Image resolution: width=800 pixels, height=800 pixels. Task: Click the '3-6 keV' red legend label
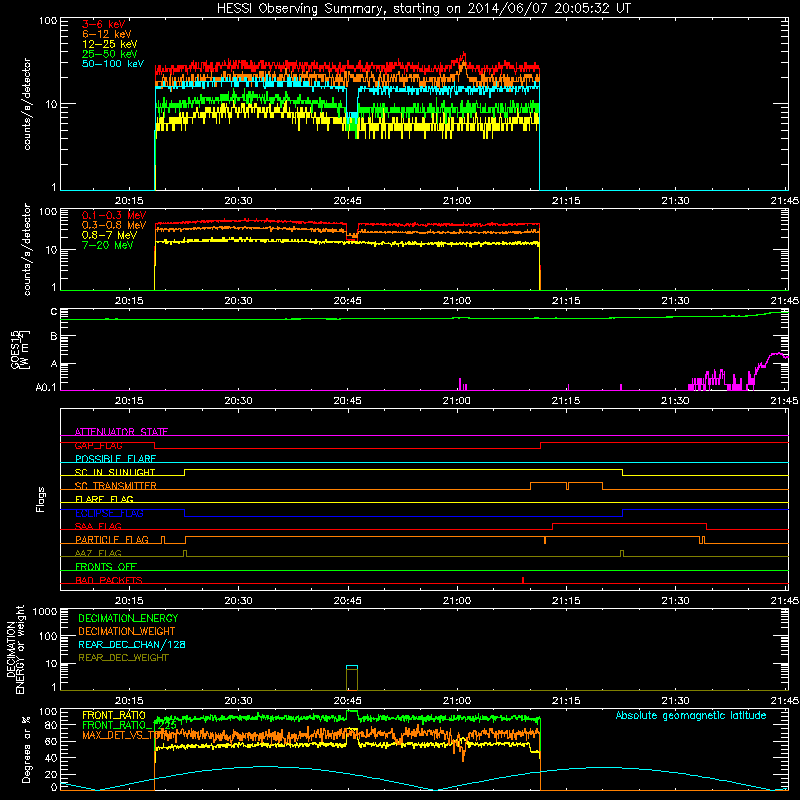pos(104,24)
